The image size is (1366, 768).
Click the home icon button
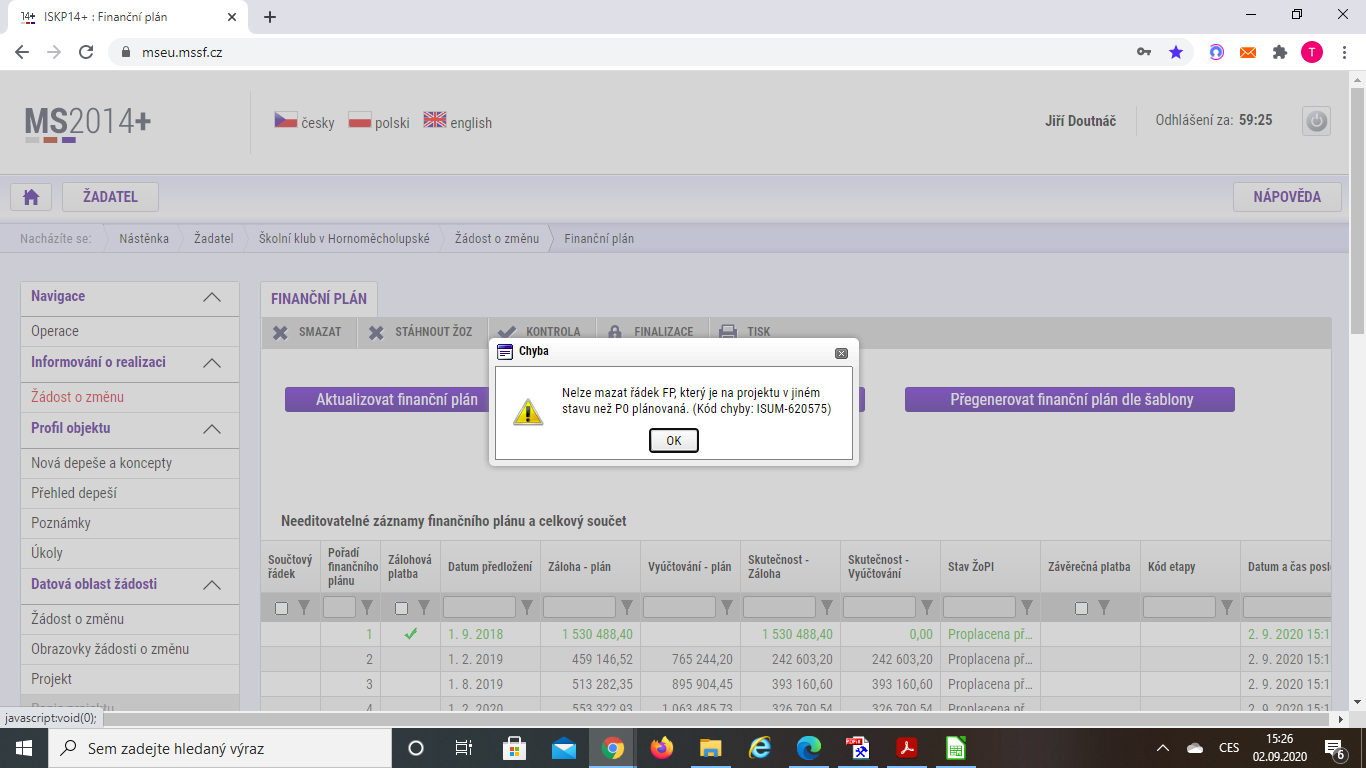[x=31, y=197]
